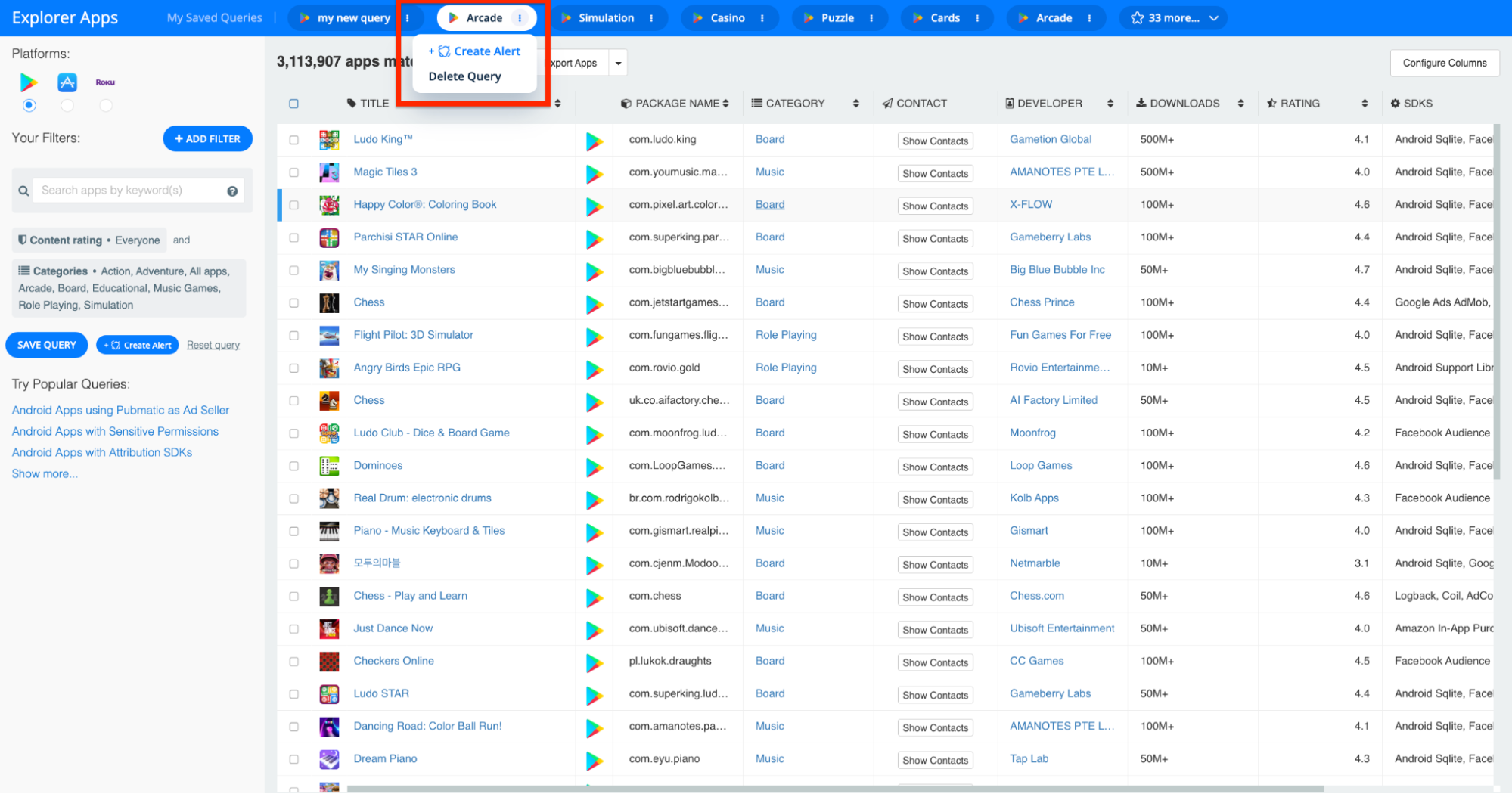Open the kebab menu on the Casino tab
The image size is (1512, 794).
coord(762,18)
